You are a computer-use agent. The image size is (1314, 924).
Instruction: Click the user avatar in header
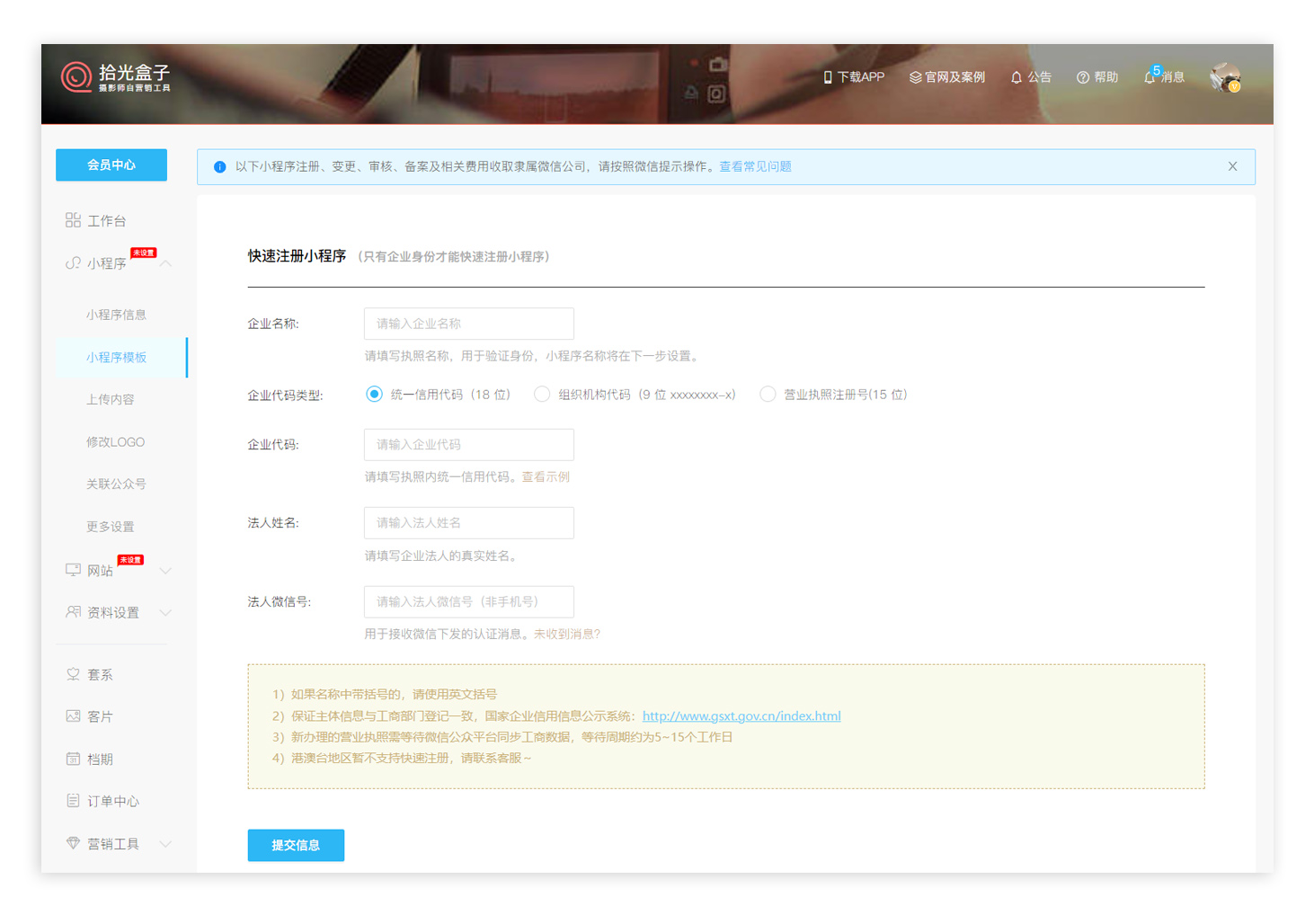(x=1224, y=78)
